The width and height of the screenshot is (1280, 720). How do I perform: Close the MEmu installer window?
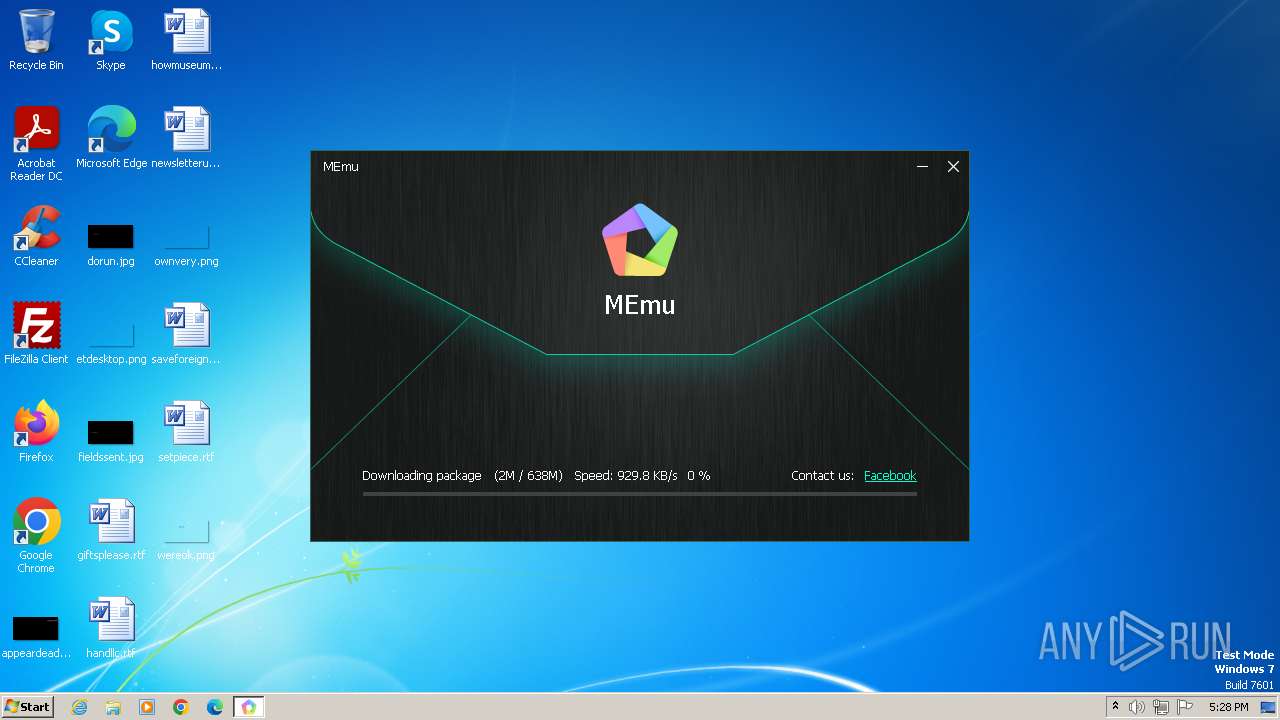pyautogui.click(x=953, y=167)
